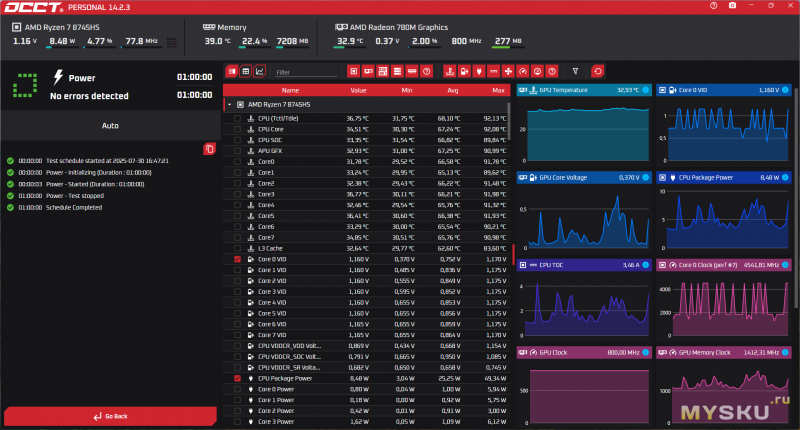800x430 pixels.
Task: Switch to the graph-only monitoring view
Action: 260,71
